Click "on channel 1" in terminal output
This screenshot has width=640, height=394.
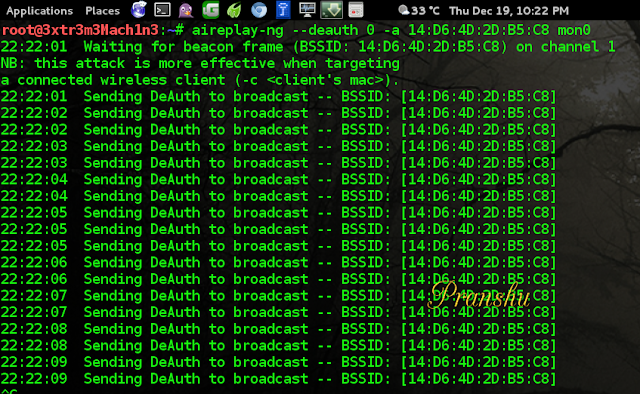566,47
